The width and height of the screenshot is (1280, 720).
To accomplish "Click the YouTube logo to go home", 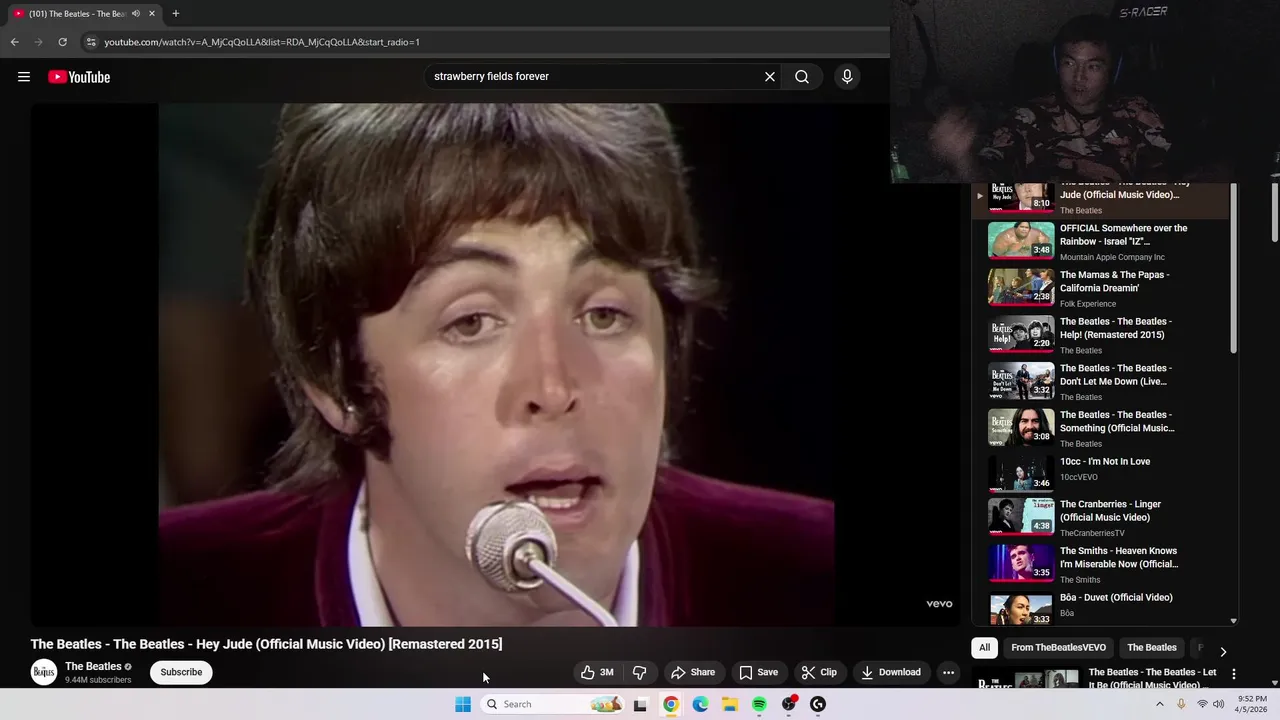I will click(x=79, y=77).
